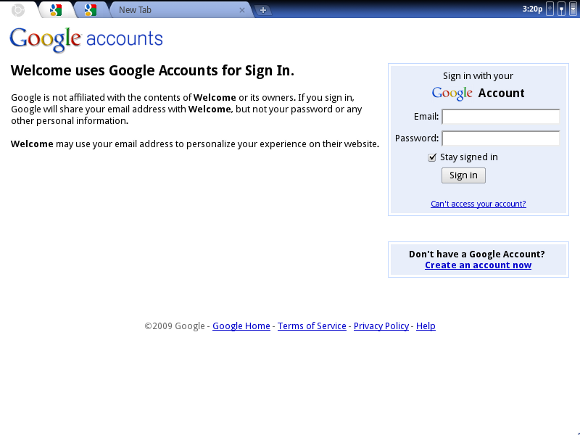This screenshot has width=580, height=435.
Task: Open the Terms of Service link
Action: [312, 326]
